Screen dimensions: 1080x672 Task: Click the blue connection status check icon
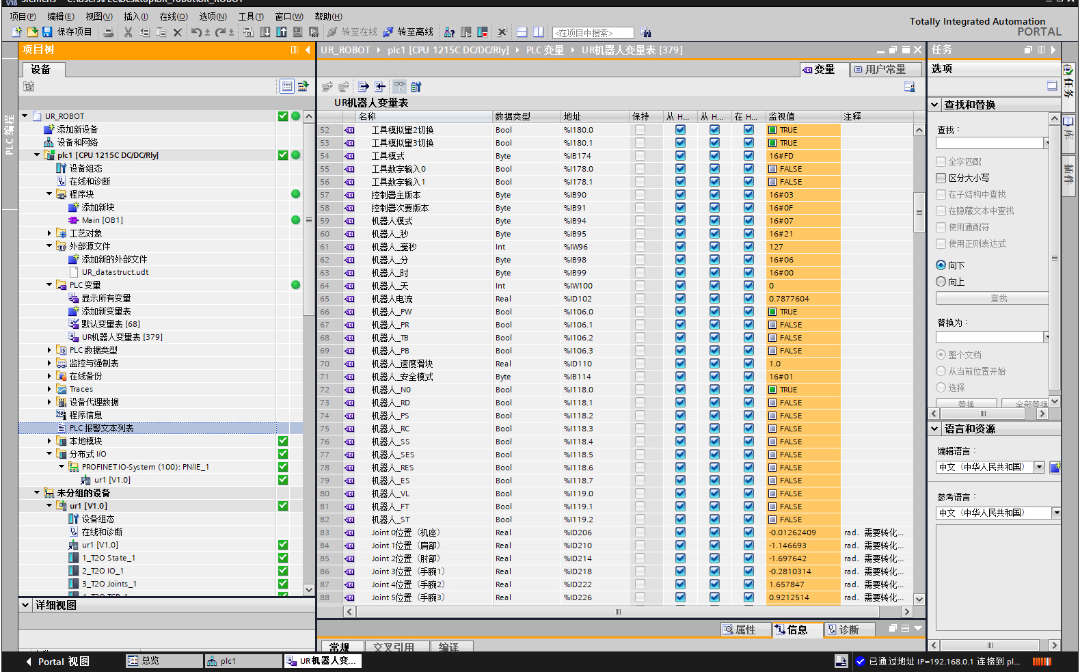coord(860,661)
